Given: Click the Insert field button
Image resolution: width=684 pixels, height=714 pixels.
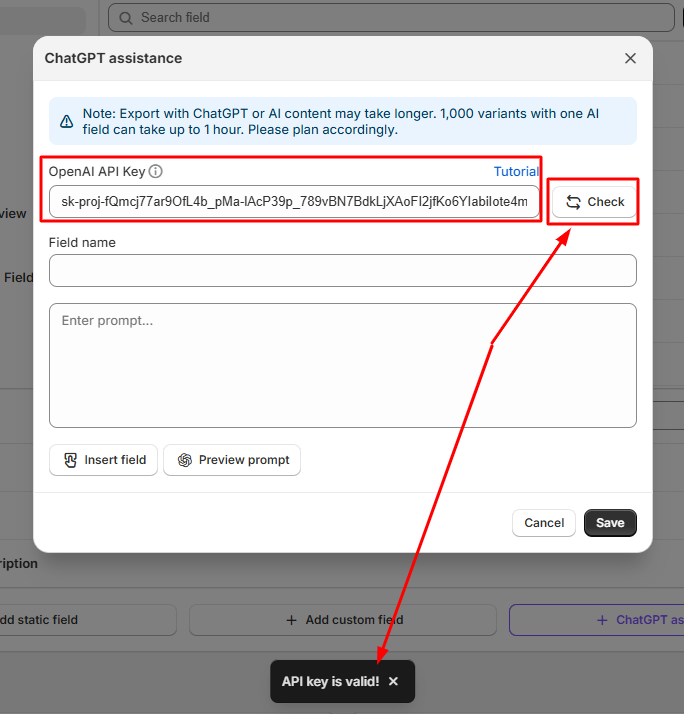Looking at the screenshot, I should (x=103, y=460).
